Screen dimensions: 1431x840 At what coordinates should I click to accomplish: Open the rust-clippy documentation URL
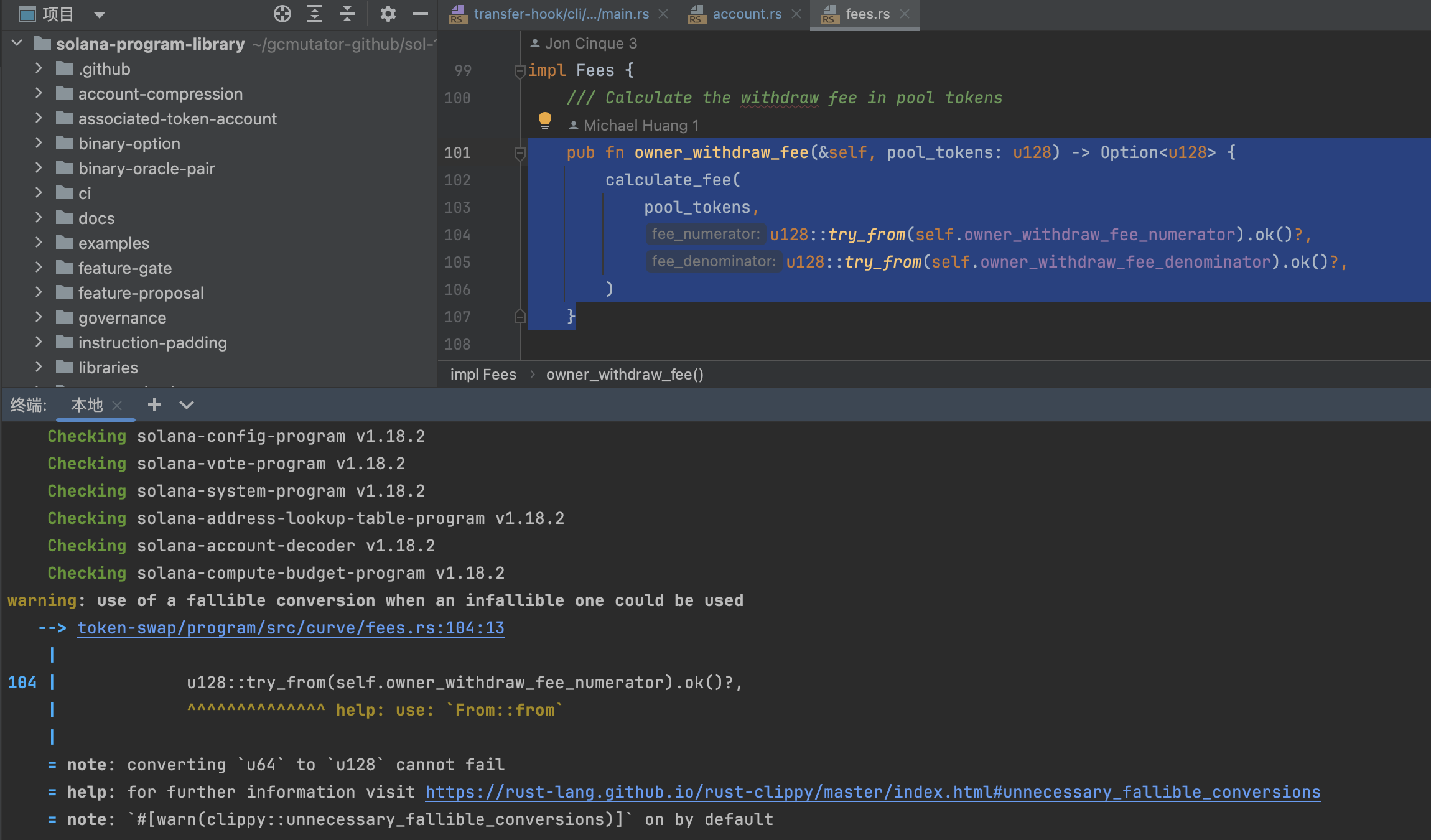872,792
